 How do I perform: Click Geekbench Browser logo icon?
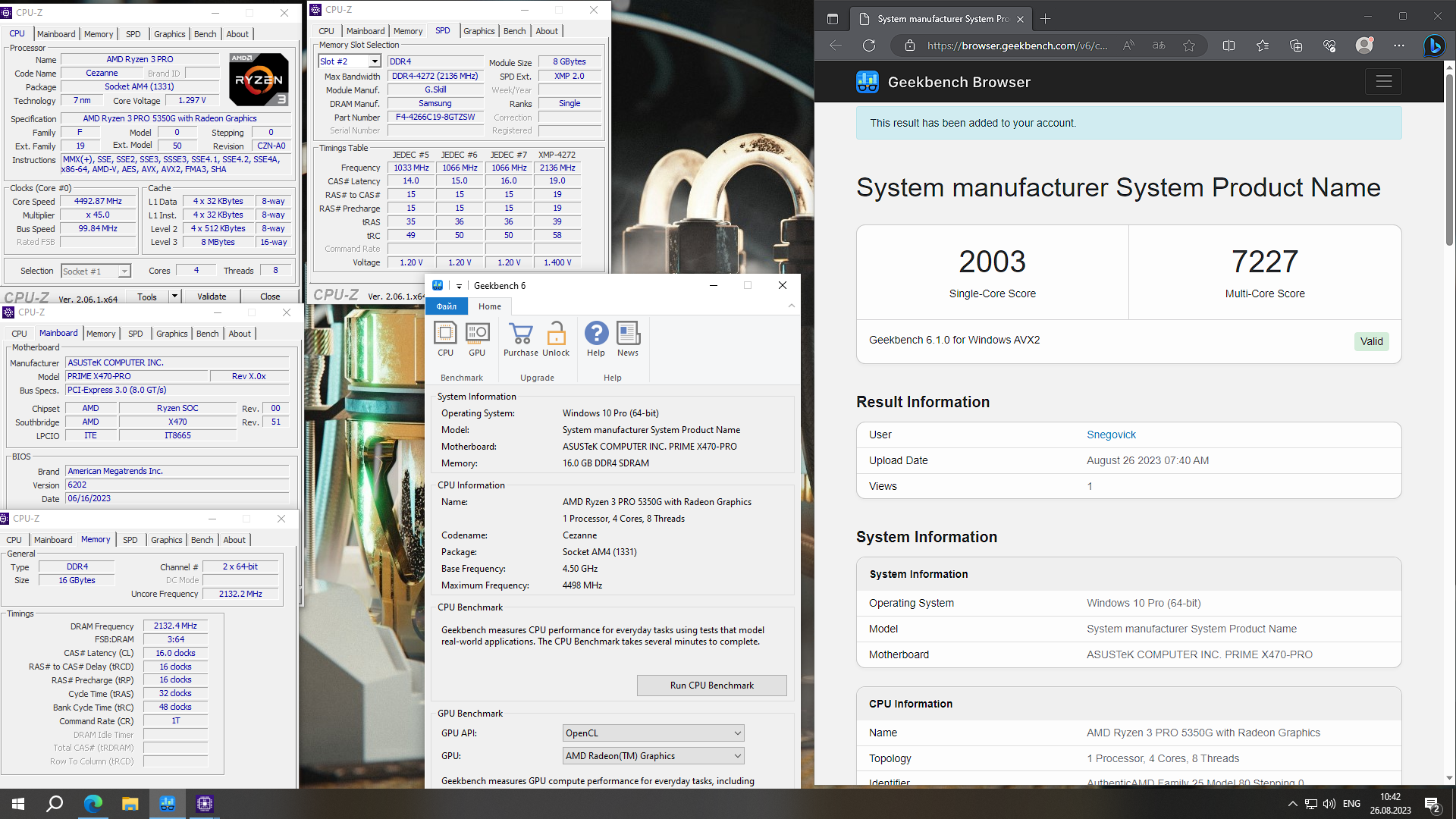[x=867, y=82]
